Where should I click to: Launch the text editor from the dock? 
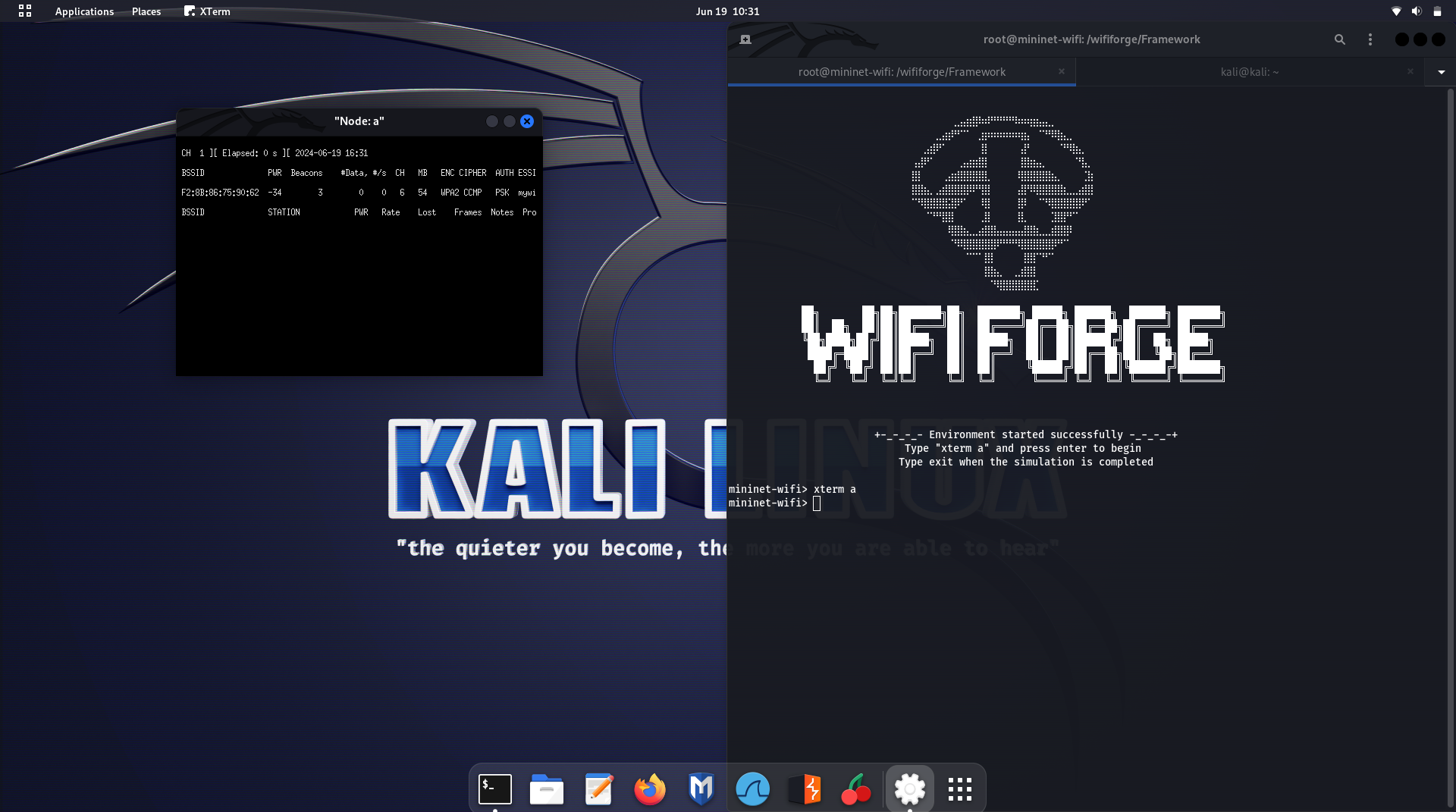(x=598, y=789)
